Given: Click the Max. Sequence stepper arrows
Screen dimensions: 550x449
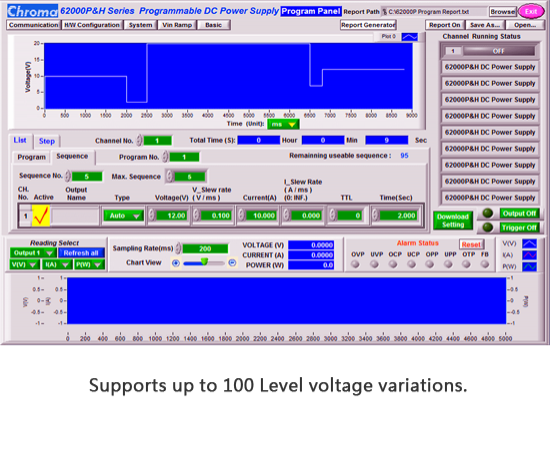Looking at the screenshot, I should point(169,176).
